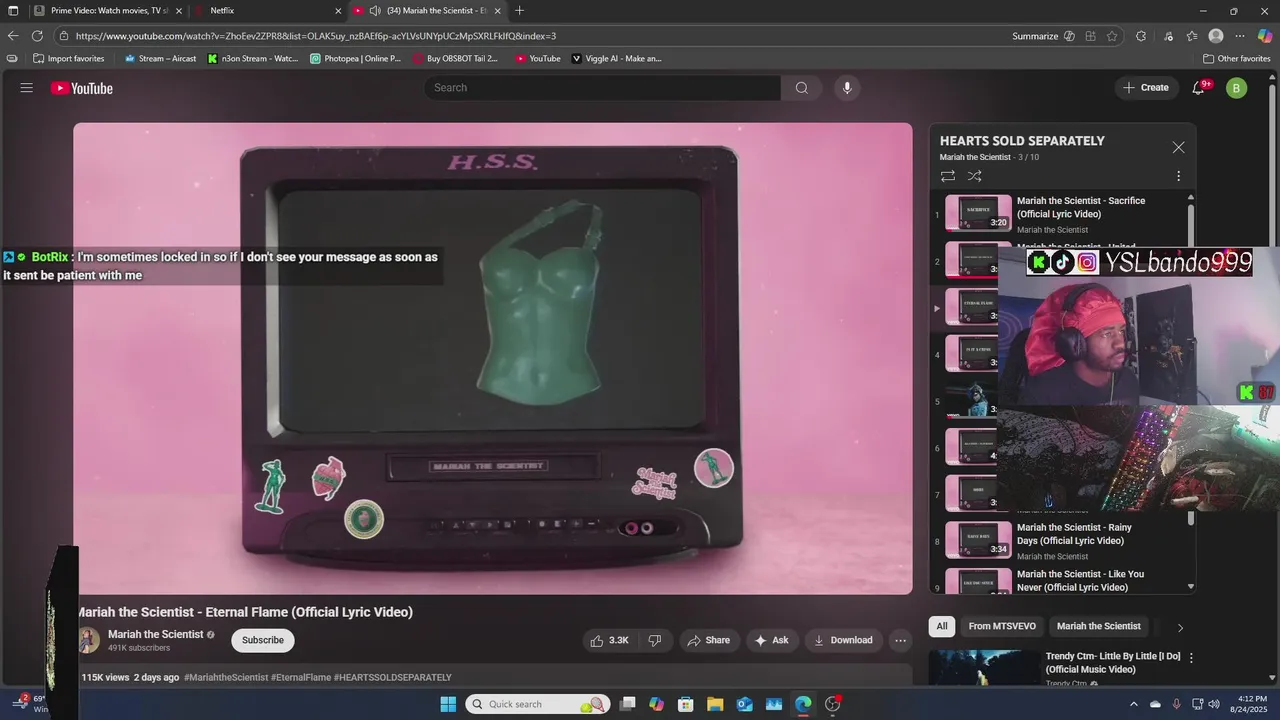The height and width of the screenshot is (720, 1280).
Task: Click the Create button
Action: coord(1146,88)
